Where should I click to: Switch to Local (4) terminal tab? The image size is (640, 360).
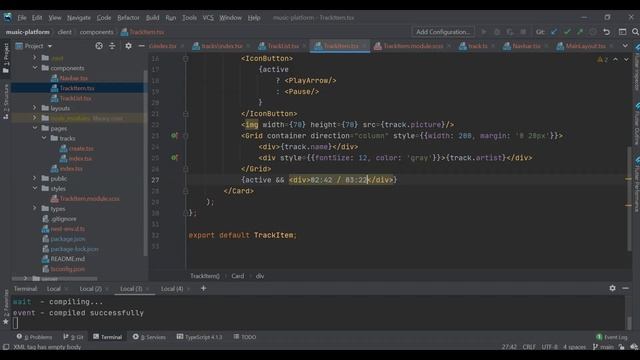172,289
